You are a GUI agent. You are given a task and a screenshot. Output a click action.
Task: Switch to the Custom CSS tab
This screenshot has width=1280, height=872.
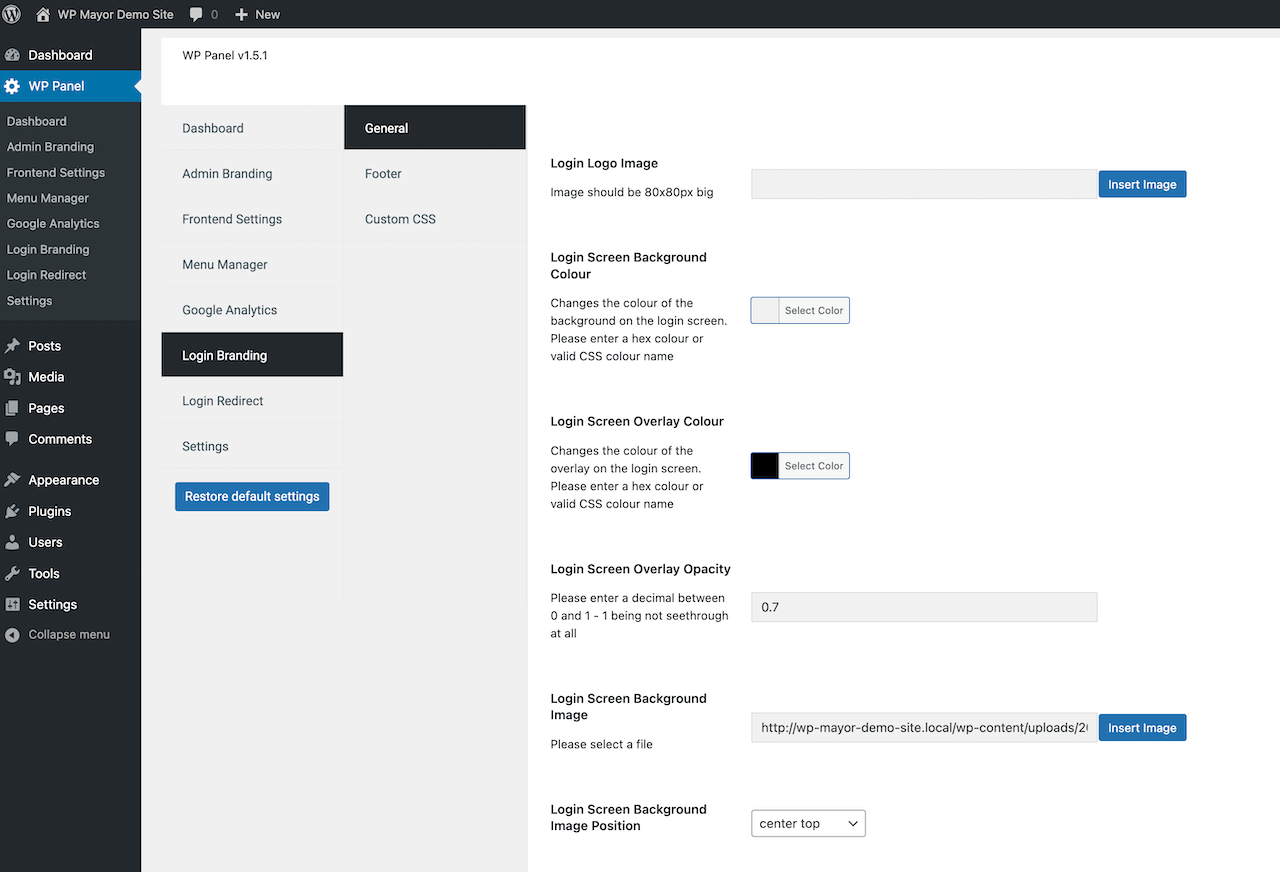[400, 219]
